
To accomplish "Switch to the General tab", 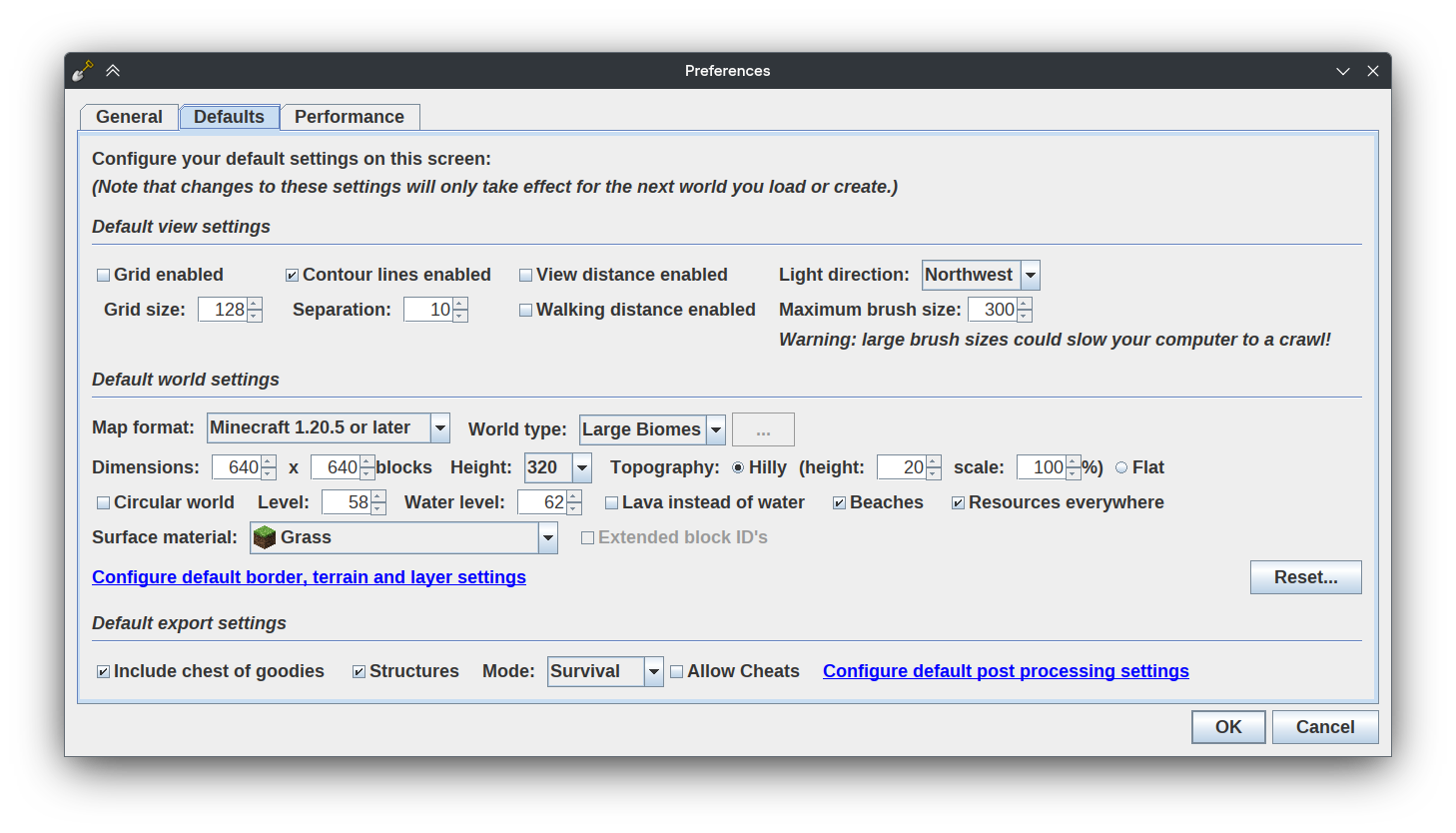I will [129, 117].
